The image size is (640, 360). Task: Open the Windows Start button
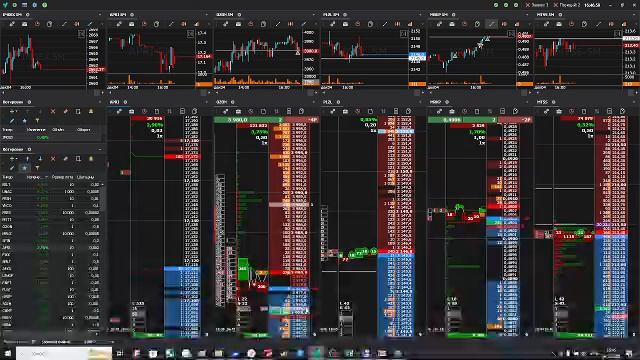coord(7,353)
